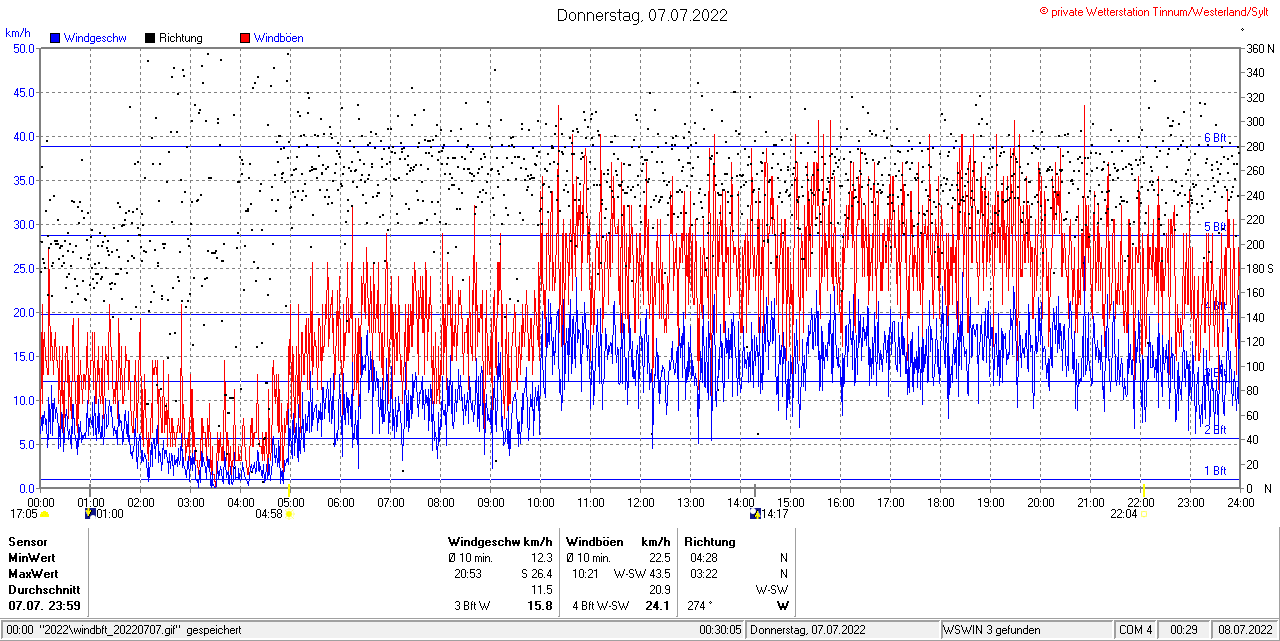Screen dimensions: 1280x641
Task: Click the 00:30:05 status bar time
Action: pyautogui.click(x=720, y=630)
